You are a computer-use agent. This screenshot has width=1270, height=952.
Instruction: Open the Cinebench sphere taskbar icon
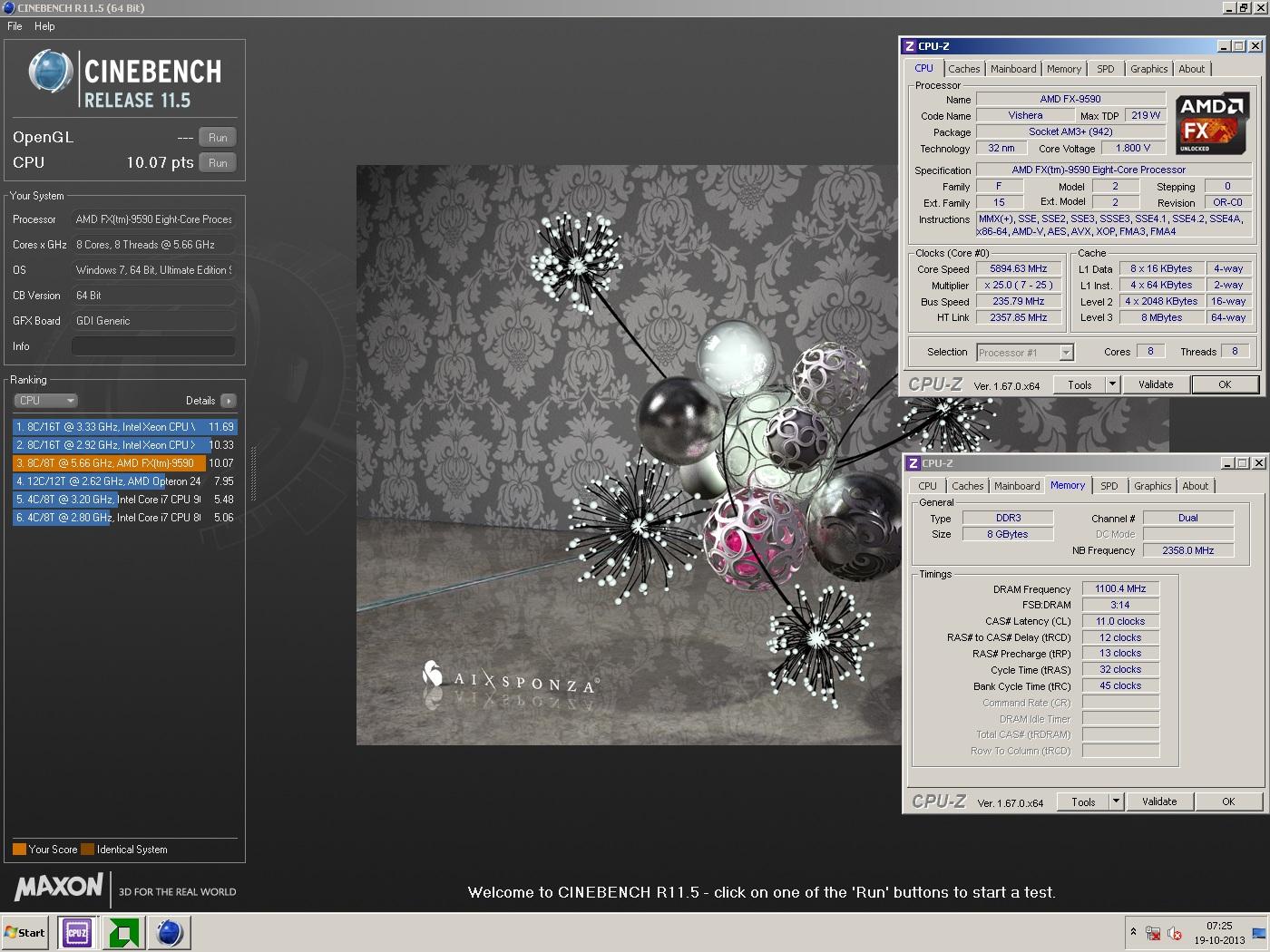click(x=170, y=932)
